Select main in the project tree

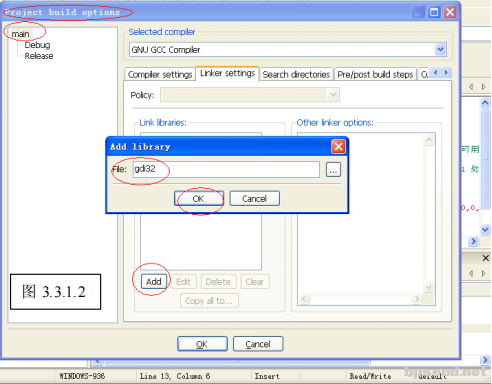point(21,34)
